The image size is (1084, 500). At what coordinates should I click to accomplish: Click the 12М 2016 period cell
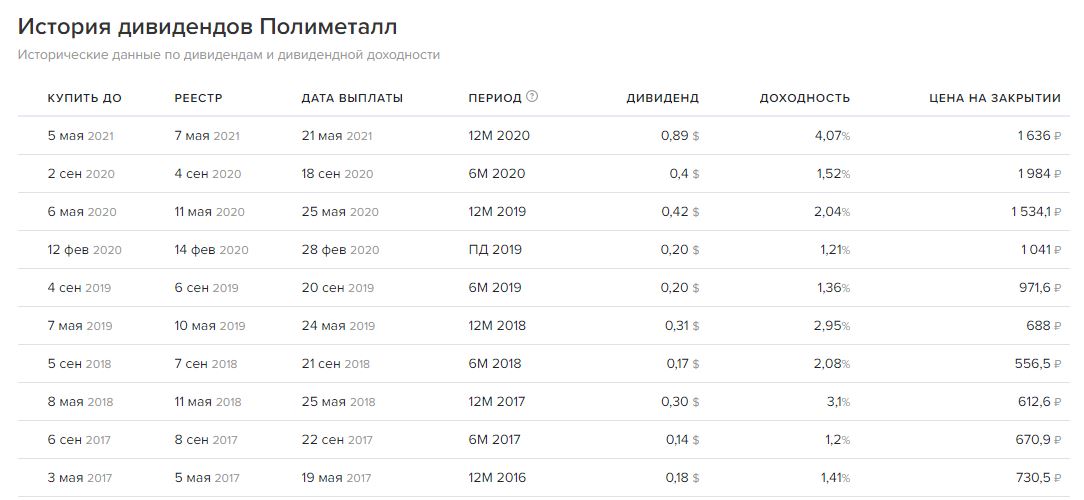point(498,478)
